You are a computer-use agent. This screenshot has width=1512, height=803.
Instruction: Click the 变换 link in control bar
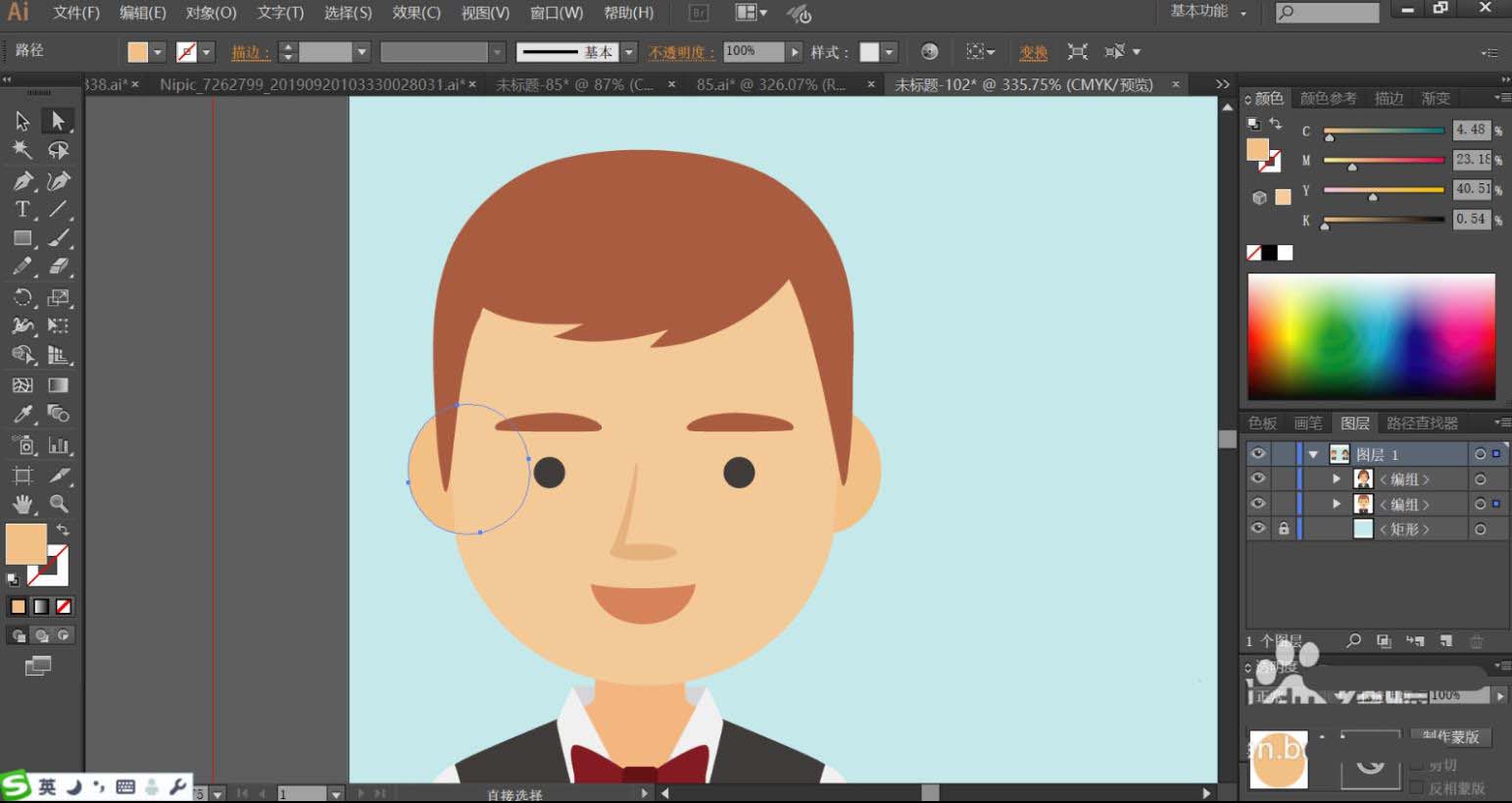click(x=1033, y=52)
